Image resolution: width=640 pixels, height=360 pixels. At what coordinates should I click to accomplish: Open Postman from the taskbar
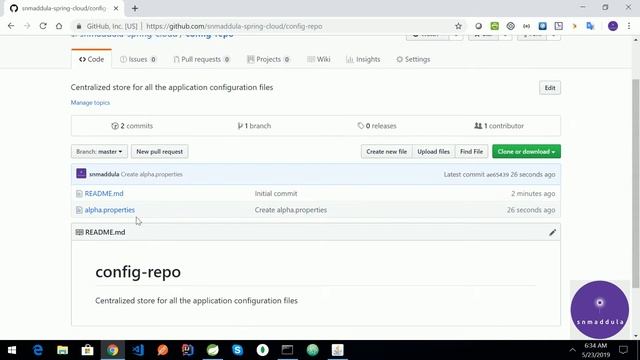click(163, 350)
